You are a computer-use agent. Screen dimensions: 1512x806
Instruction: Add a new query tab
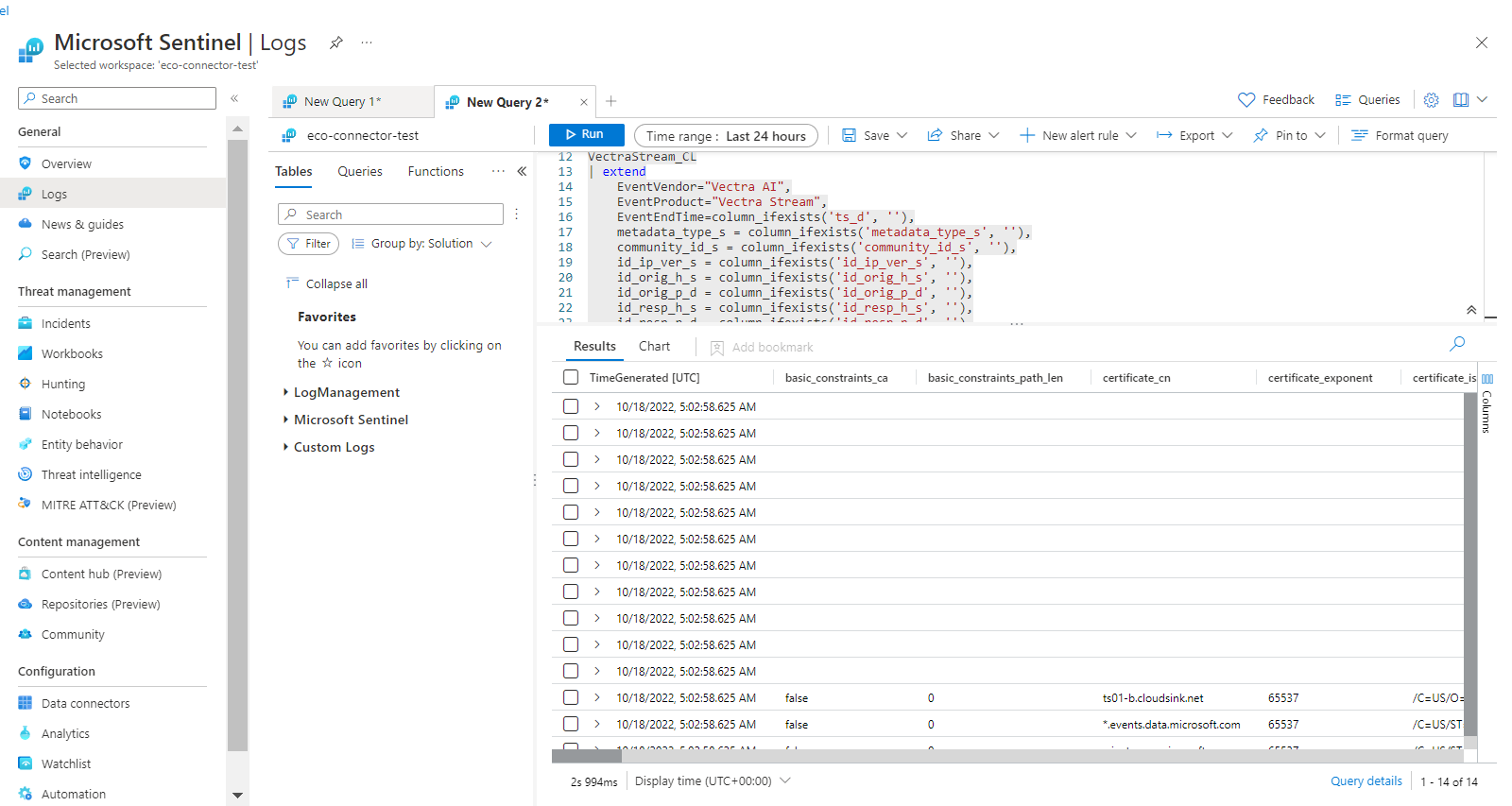(x=611, y=101)
